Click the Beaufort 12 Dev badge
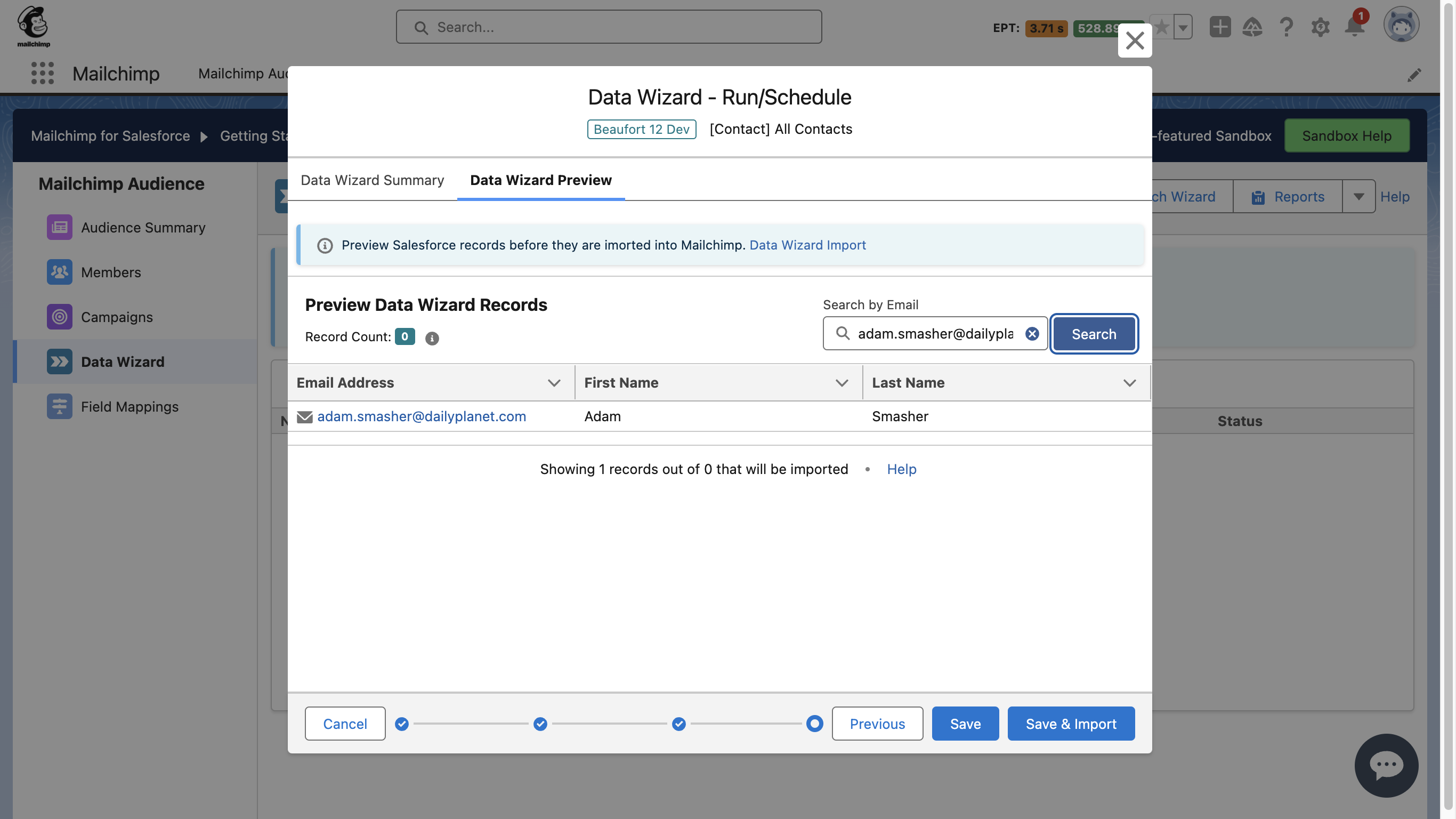This screenshot has height=819, width=1456. pyautogui.click(x=642, y=129)
